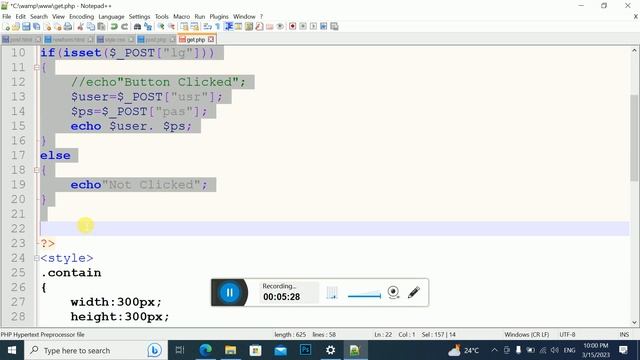Open the Run menu
The image size is (640, 360).
[200, 16]
